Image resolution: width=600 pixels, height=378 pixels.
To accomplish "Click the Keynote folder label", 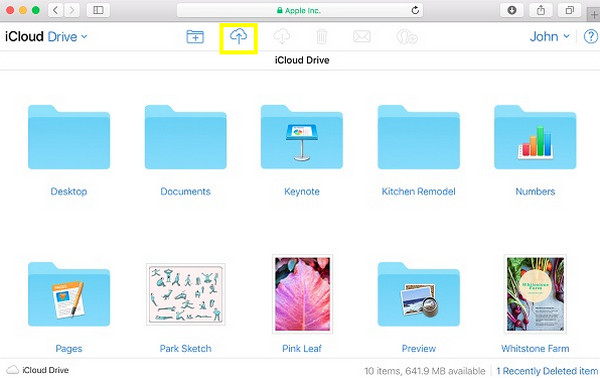I will pos(302,191).
